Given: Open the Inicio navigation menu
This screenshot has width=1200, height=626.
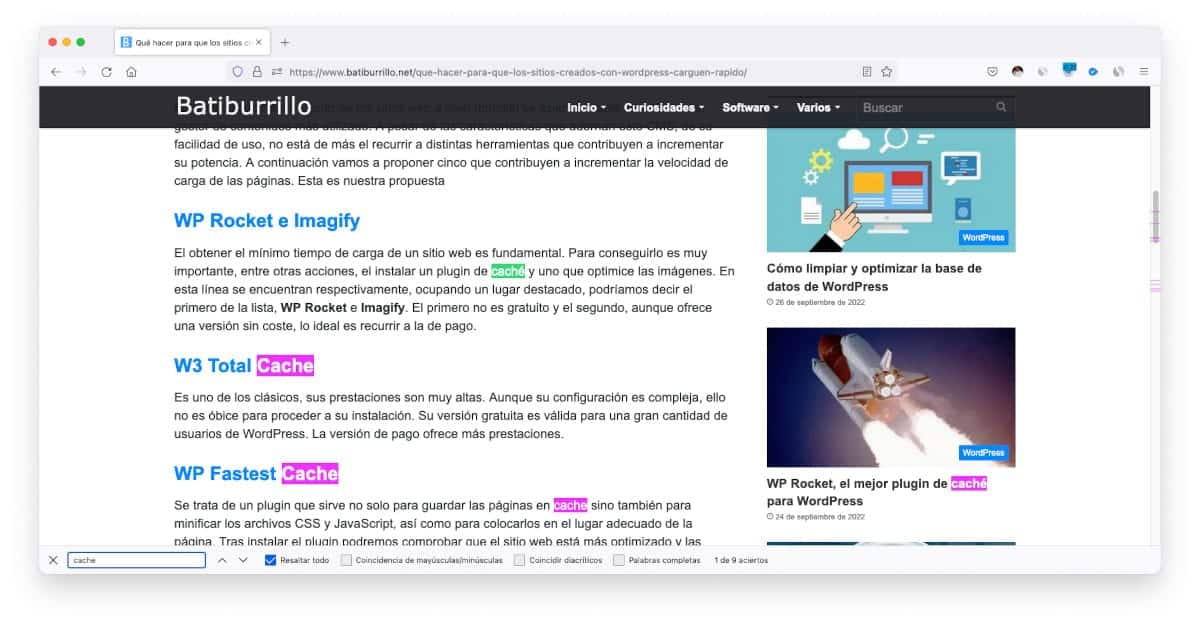Looking at the screenshot, I should pyautogui.click(x=585, y=107).
